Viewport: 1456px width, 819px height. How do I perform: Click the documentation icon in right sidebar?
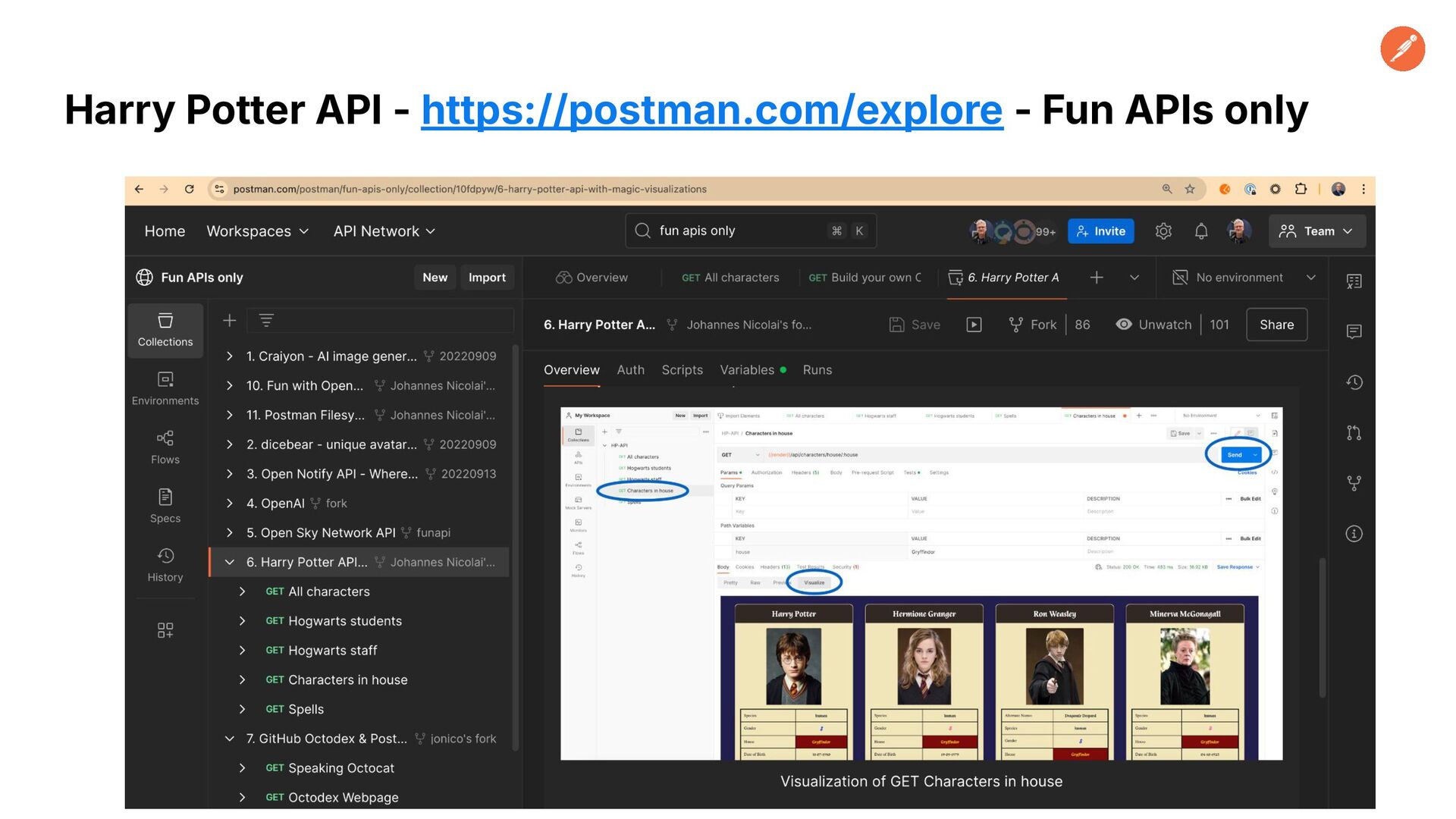pyautogui.click(x=1354, y=281)
